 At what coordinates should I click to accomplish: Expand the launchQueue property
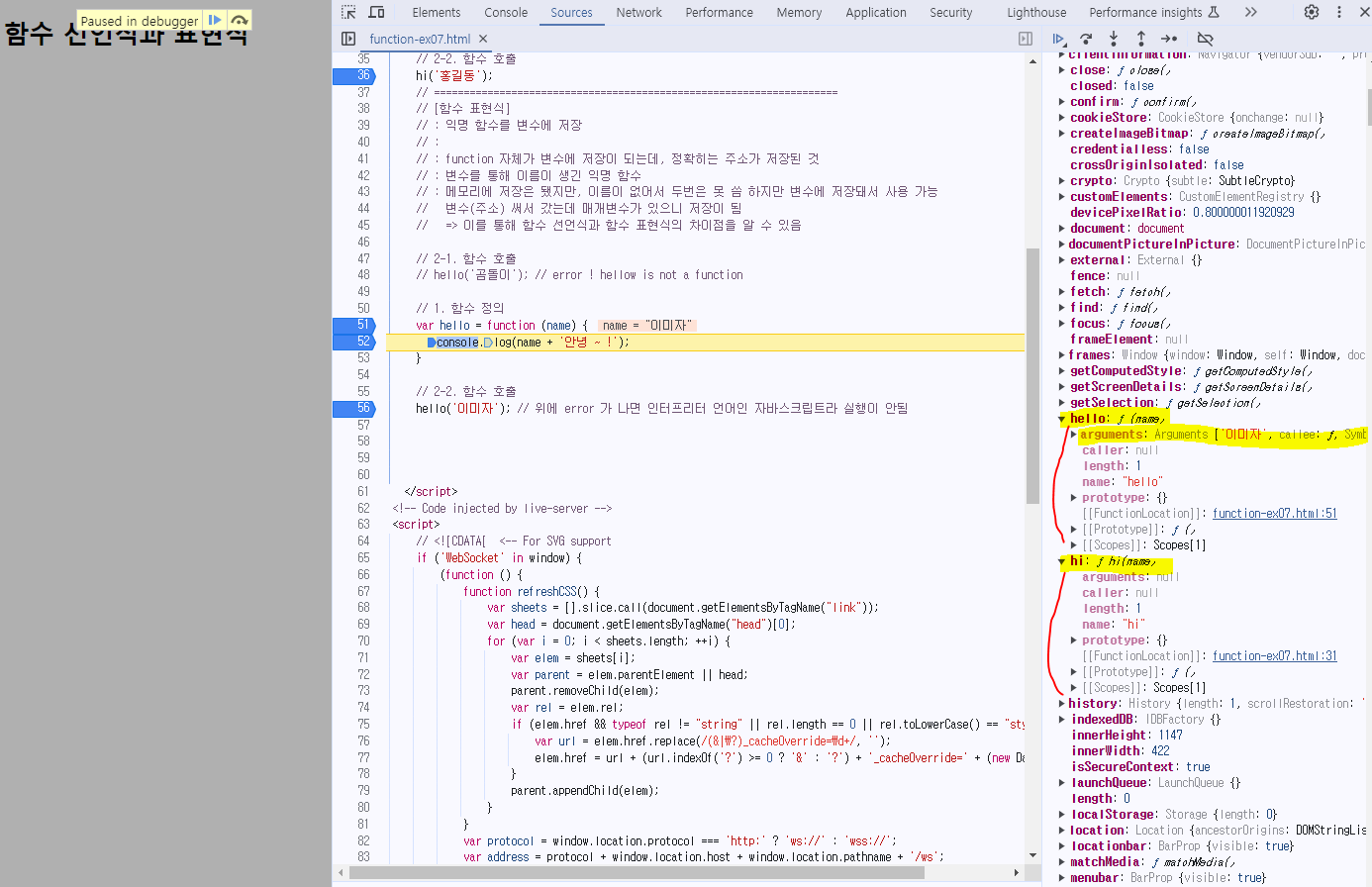pos(1062,783)
